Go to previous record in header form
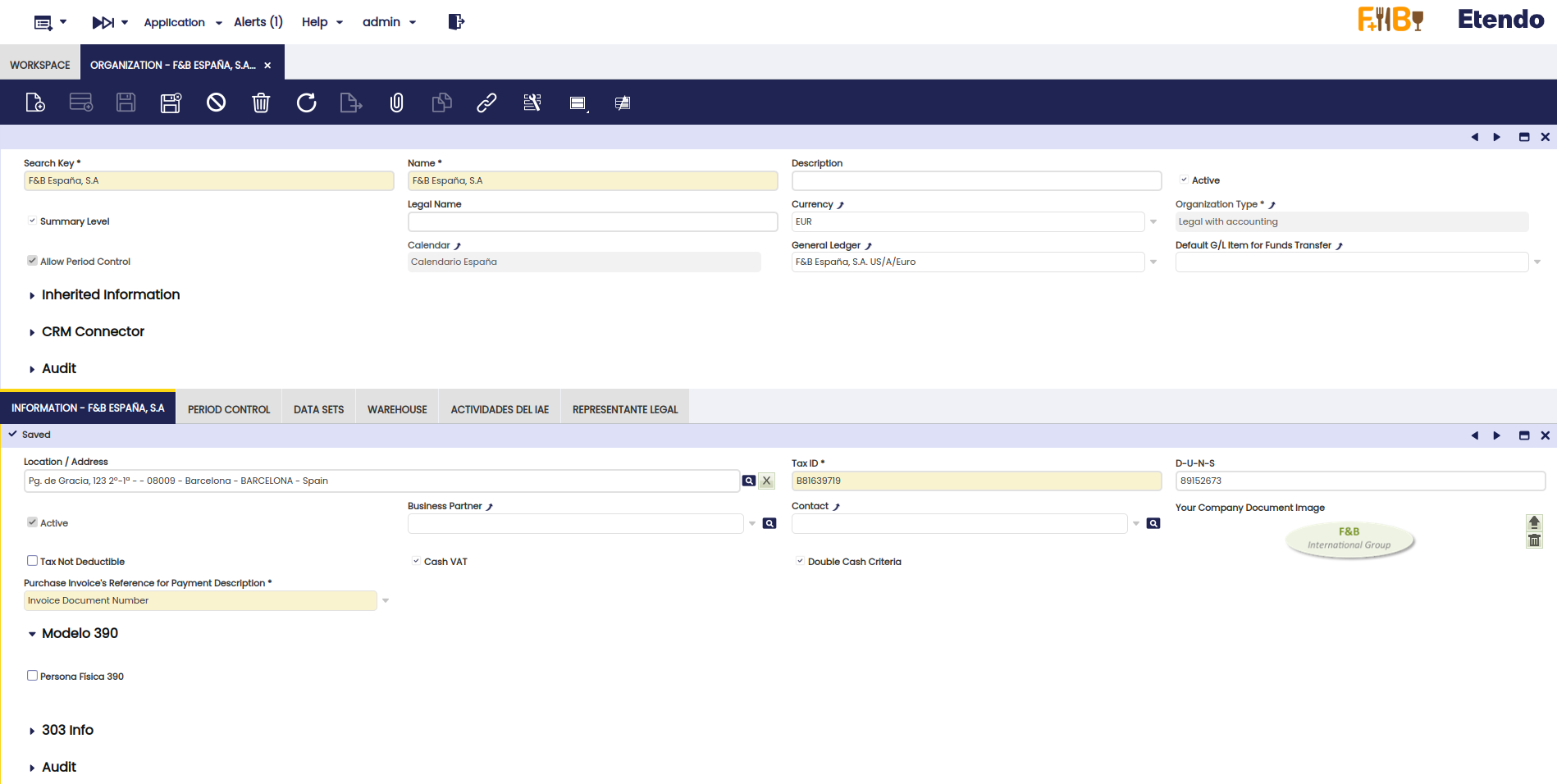 point(1475,137)
